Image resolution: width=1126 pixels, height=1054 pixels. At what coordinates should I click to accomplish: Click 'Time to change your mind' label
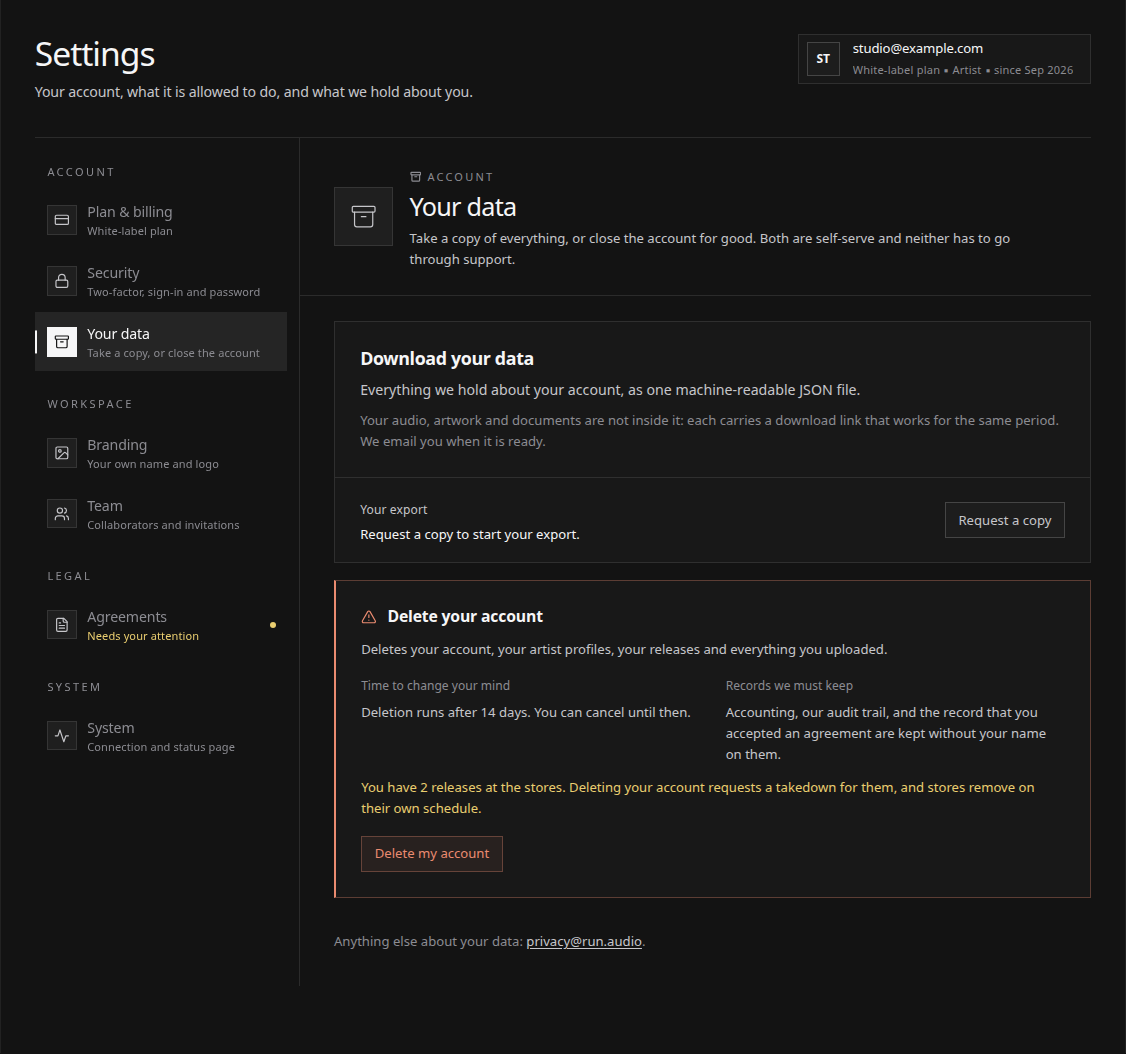435,686
